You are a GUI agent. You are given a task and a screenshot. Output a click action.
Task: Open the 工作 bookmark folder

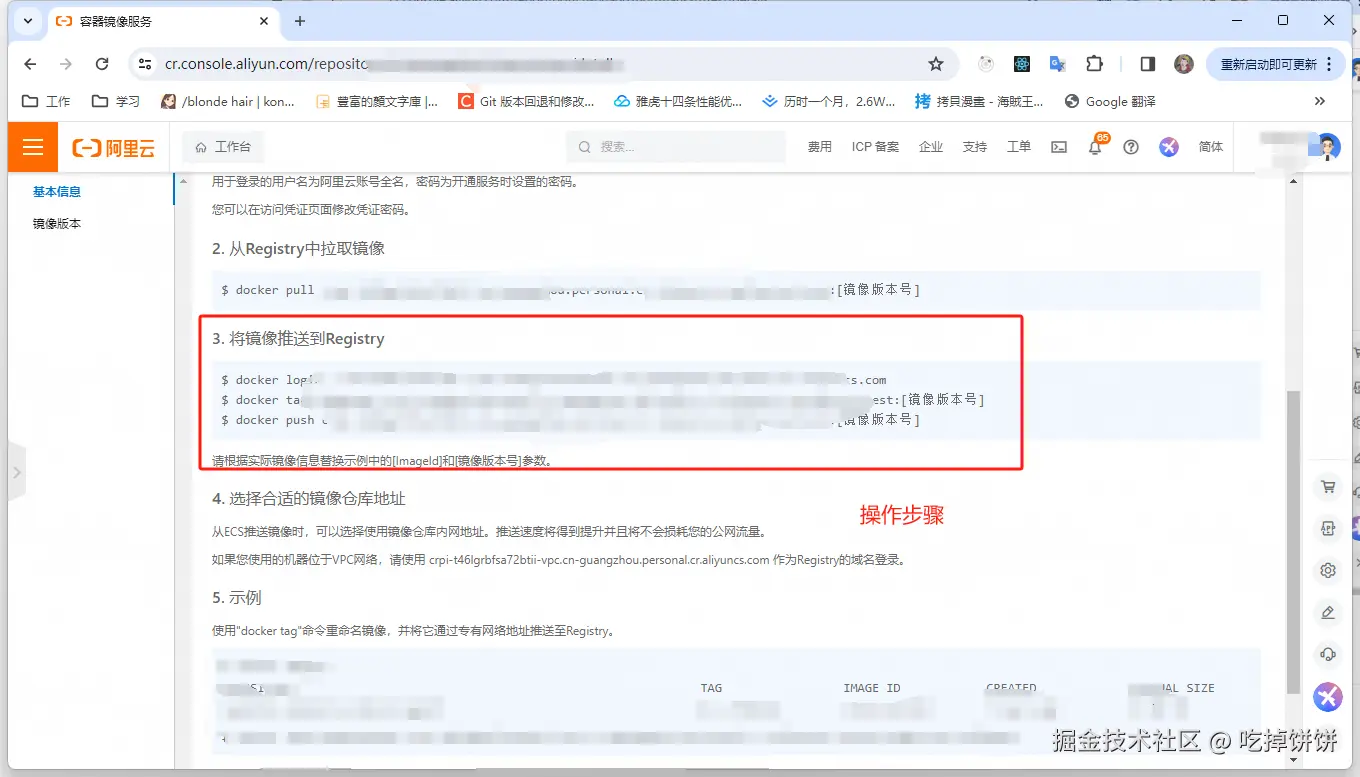[x=47, y=101]
